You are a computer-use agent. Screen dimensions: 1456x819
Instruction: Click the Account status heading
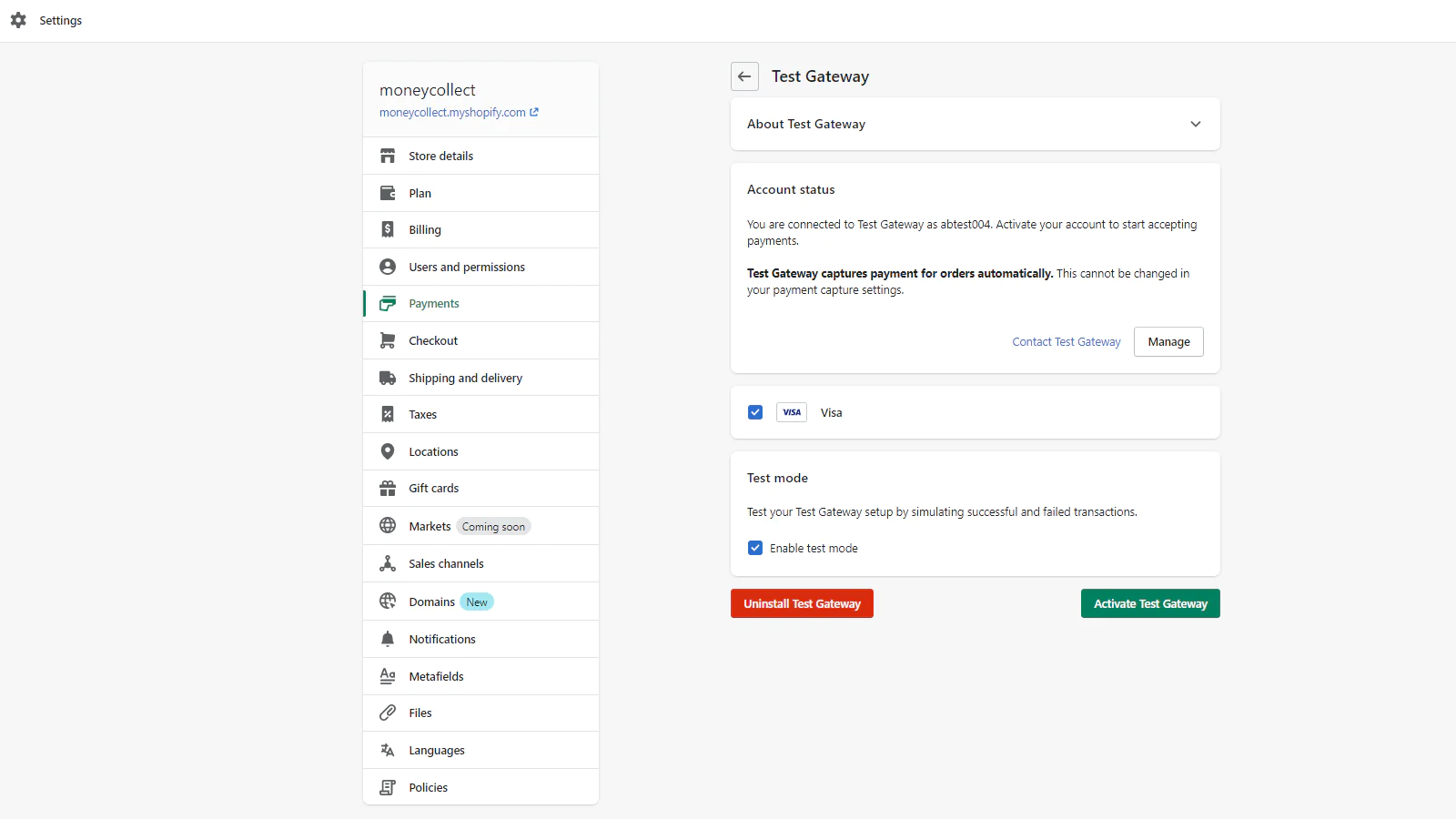pos(791,189)
